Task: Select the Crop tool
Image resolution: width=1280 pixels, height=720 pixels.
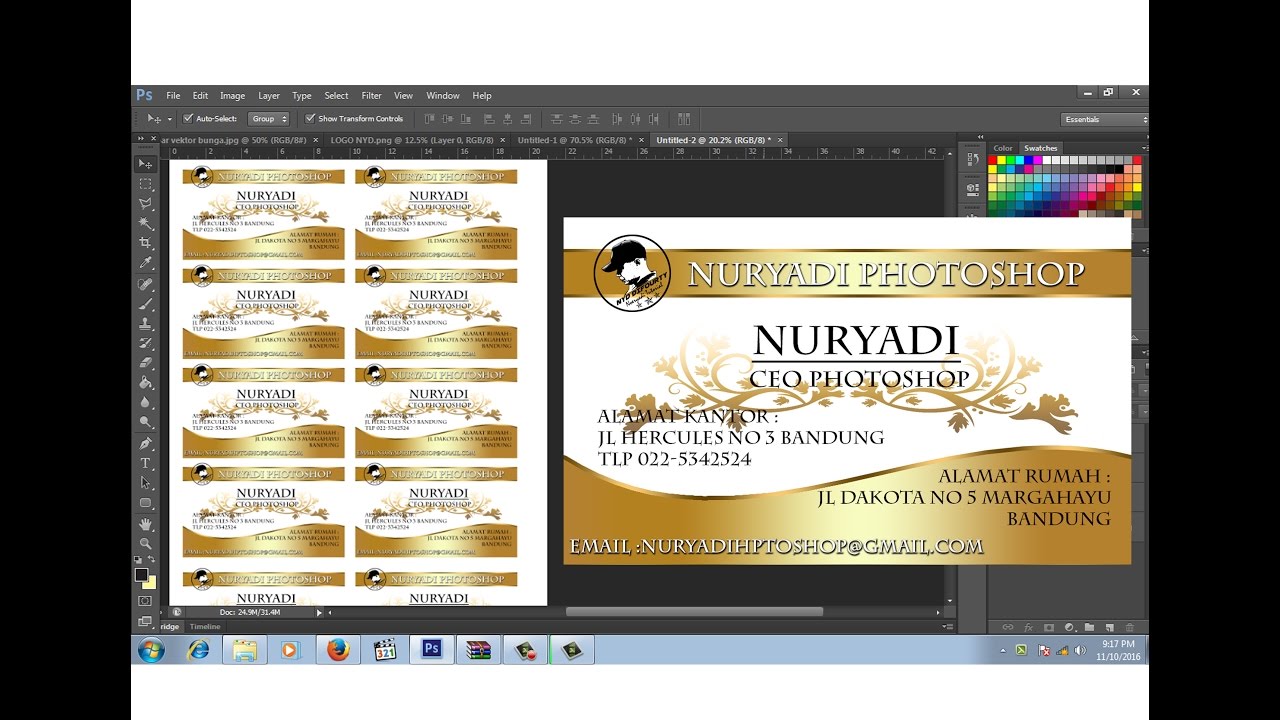Action: pyautogui.click(x=146, y=244)
